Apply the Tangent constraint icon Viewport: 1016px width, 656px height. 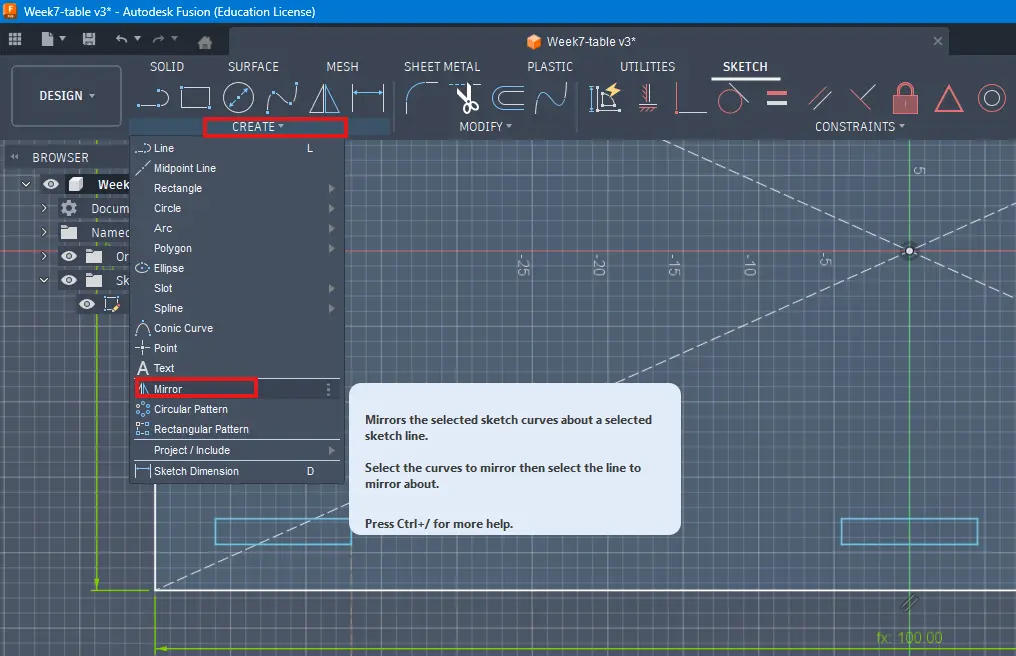733,99
